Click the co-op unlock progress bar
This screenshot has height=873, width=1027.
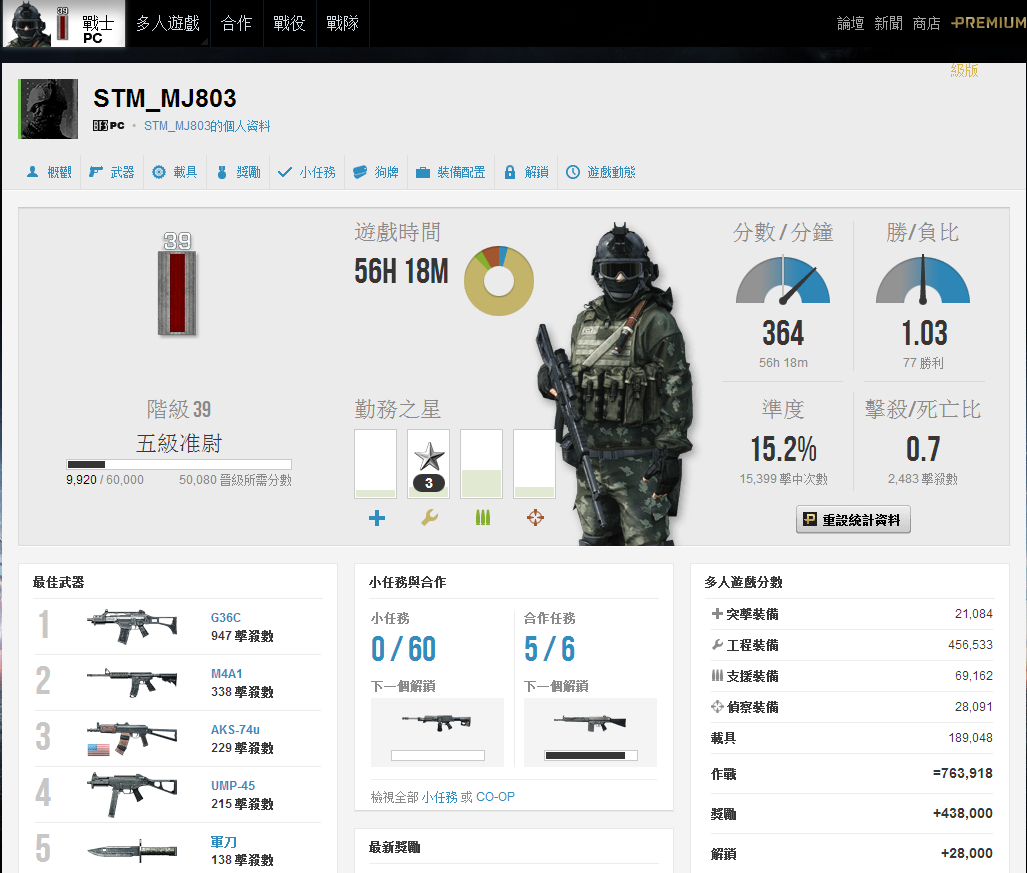coord(591,756)
